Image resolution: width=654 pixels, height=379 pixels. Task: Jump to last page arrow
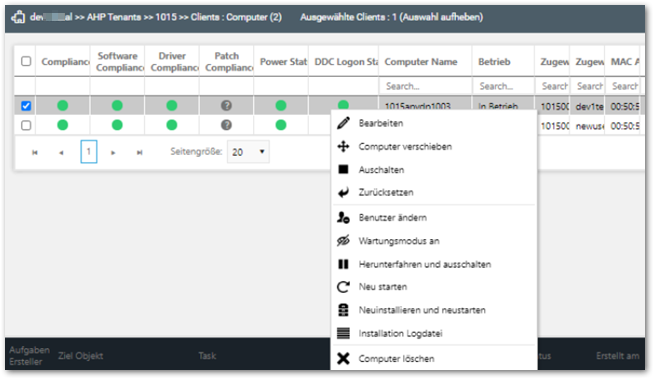point(140,153)
